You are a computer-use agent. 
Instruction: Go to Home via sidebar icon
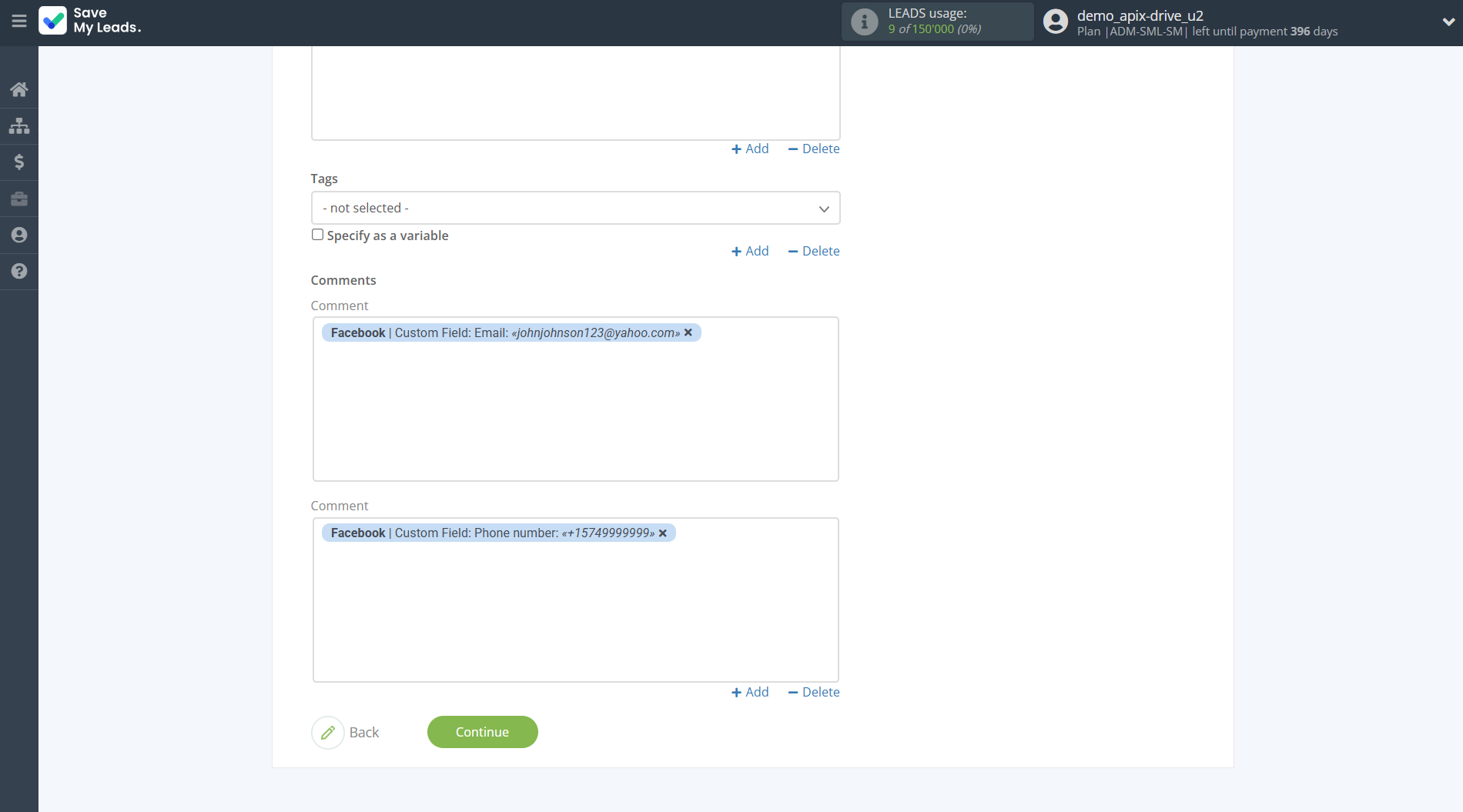pyautogui.click(x=19, y=89)
